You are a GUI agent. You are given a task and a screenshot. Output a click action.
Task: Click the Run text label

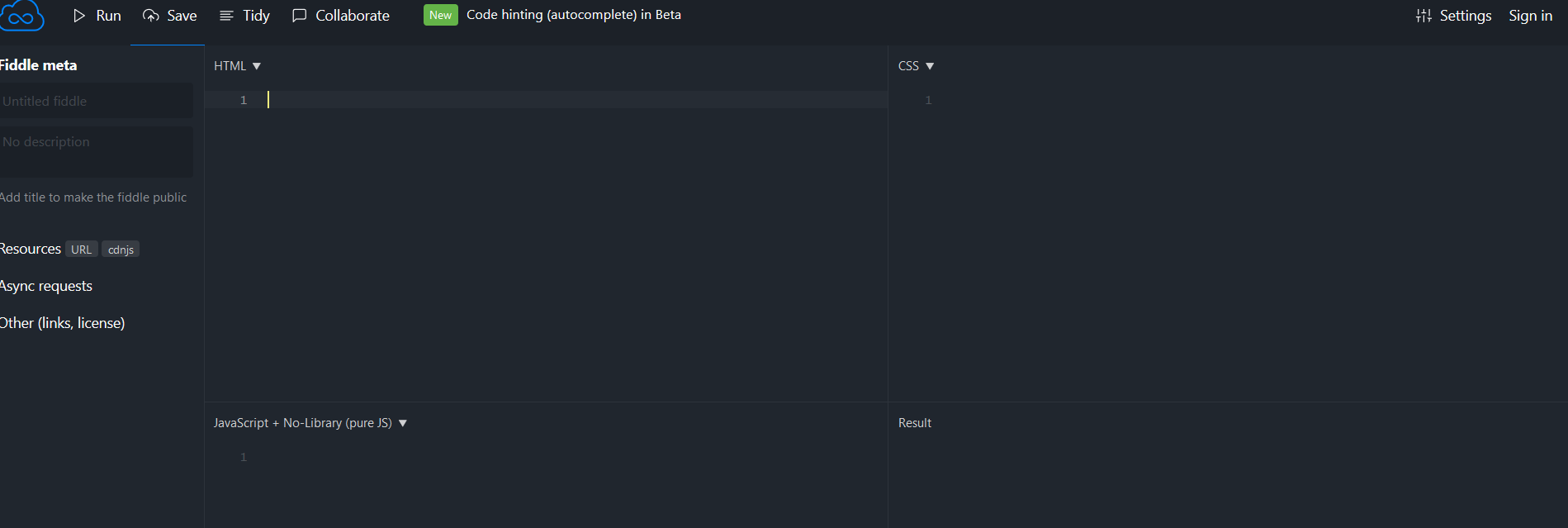[109, 16]
